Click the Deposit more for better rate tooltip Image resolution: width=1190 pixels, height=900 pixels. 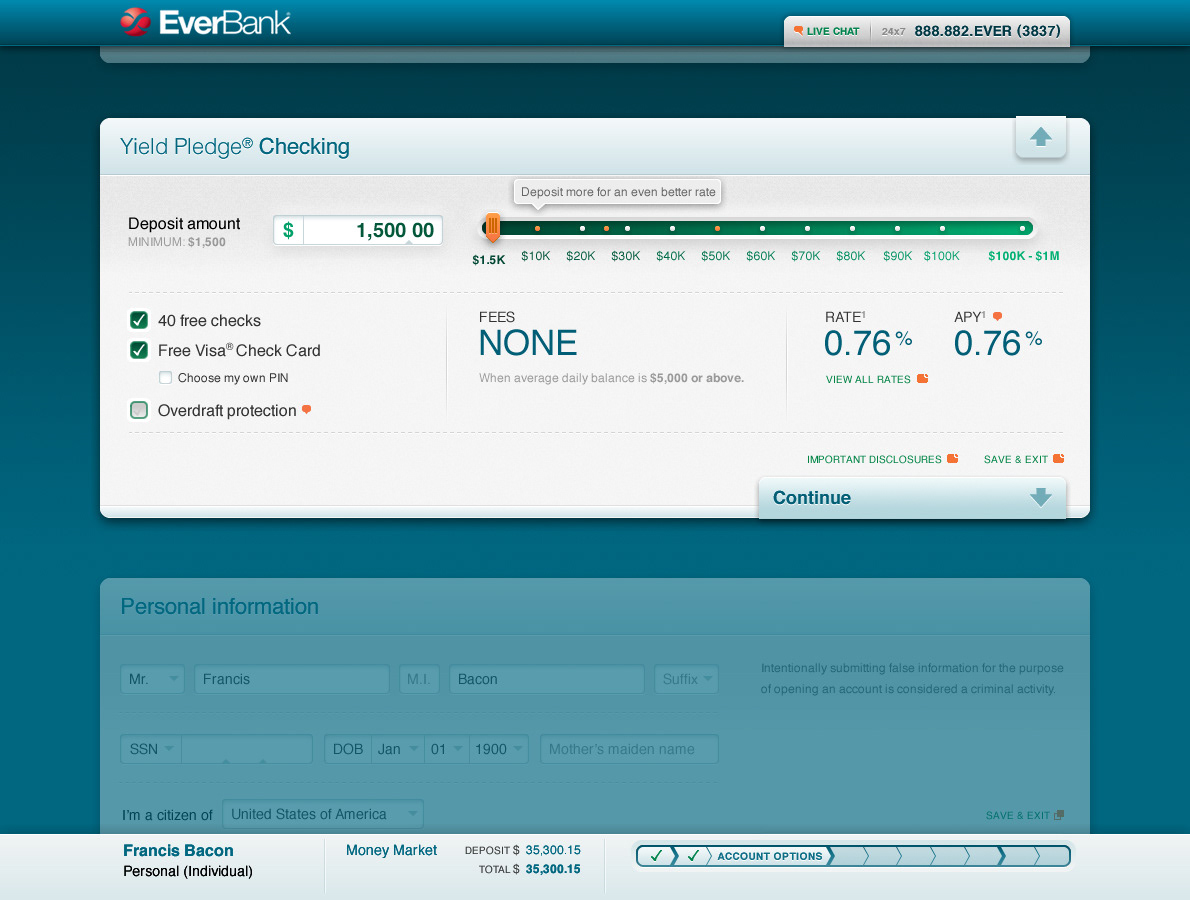point(618,192)
